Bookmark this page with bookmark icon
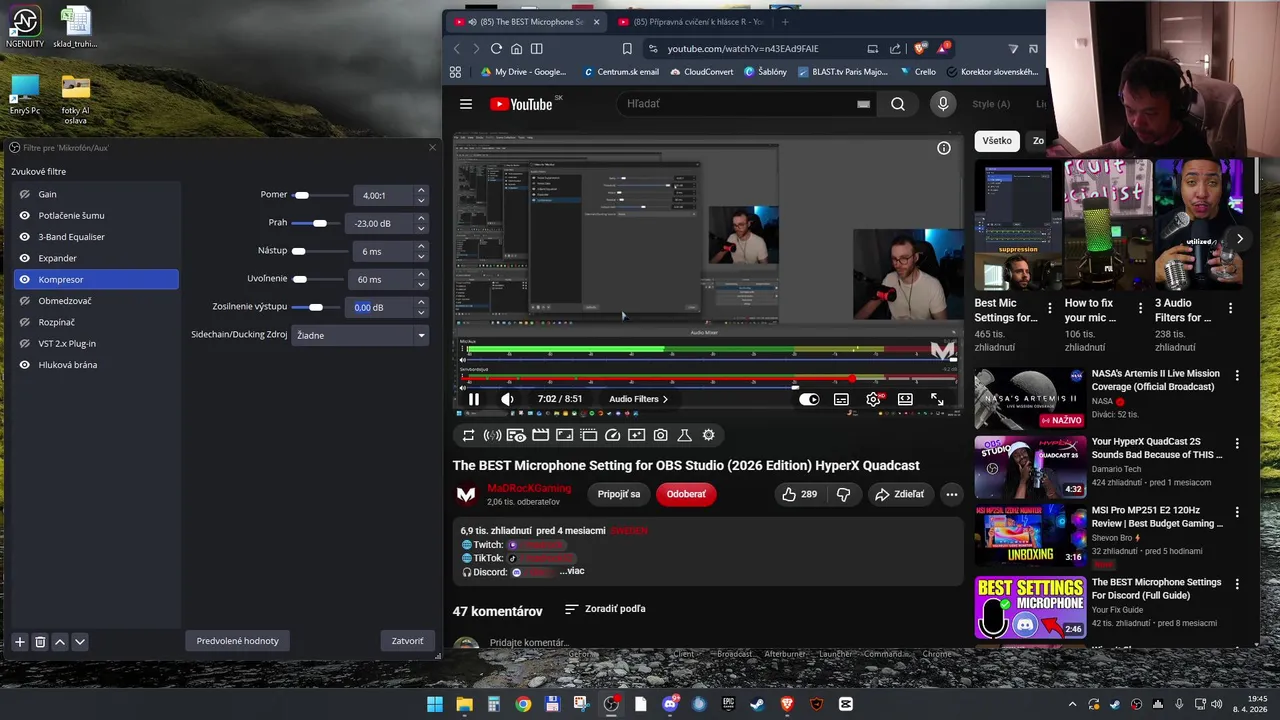This screenshot has height=720, width=1280. point(627,48)
